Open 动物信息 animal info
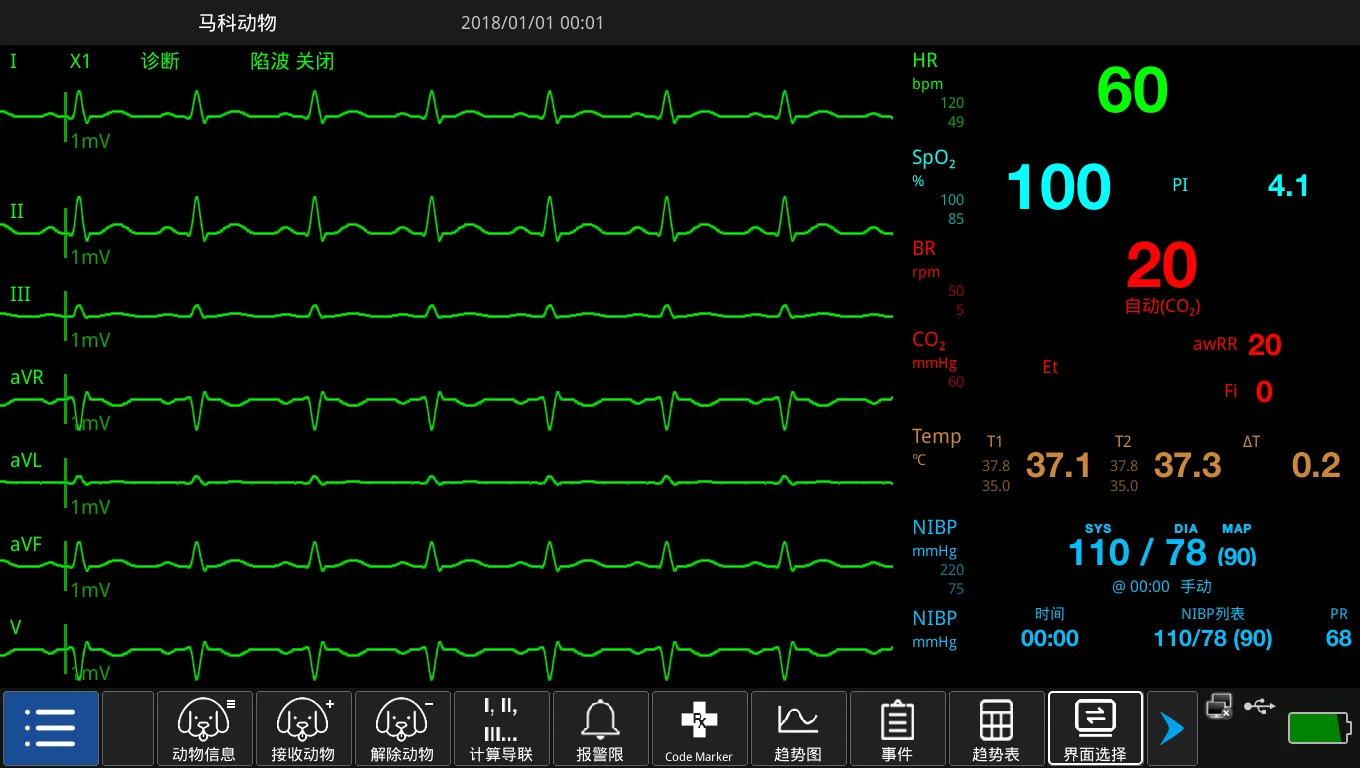Viewport: 1360px width, 768px height. coord(205,728)
